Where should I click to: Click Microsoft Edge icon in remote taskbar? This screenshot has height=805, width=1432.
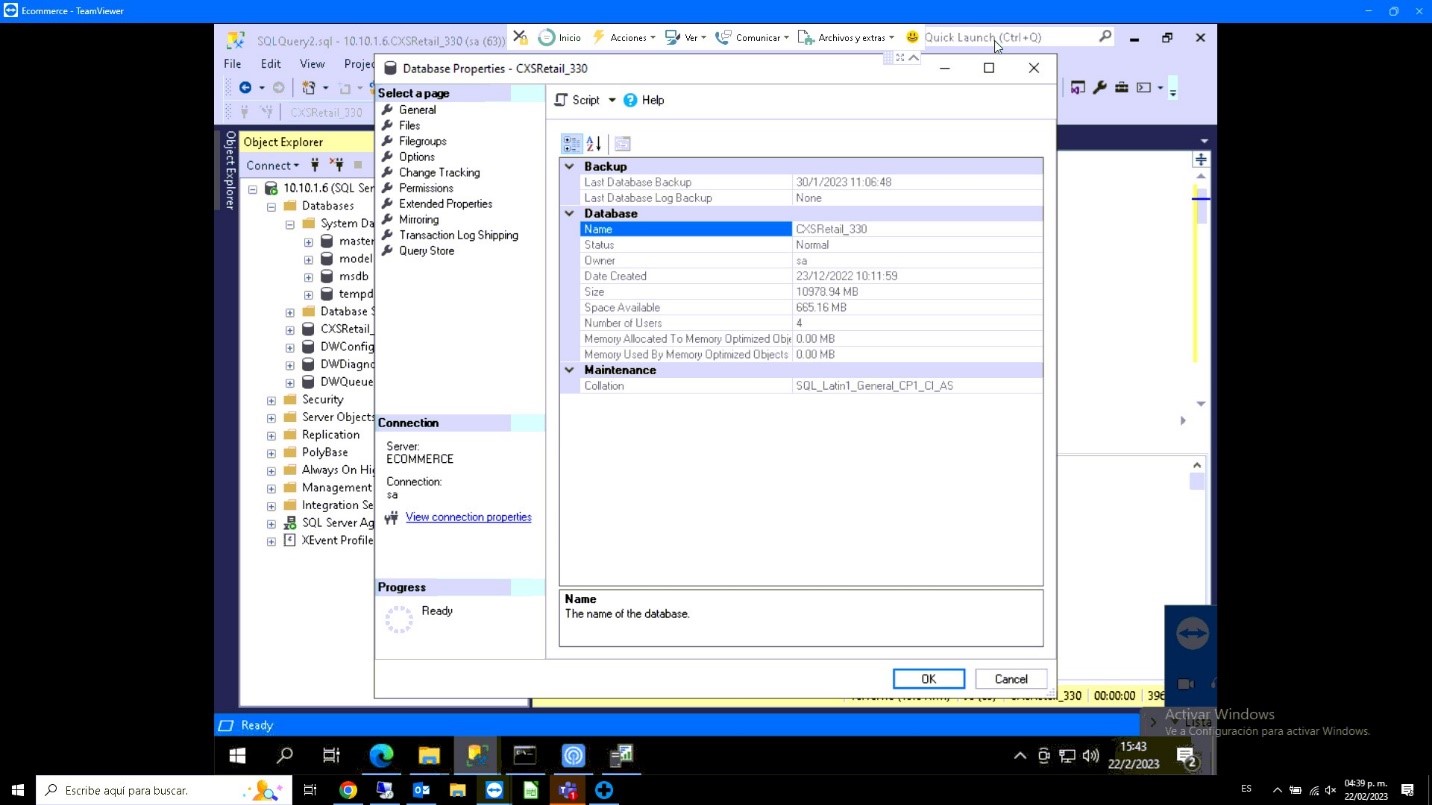[x=381, y=756]
